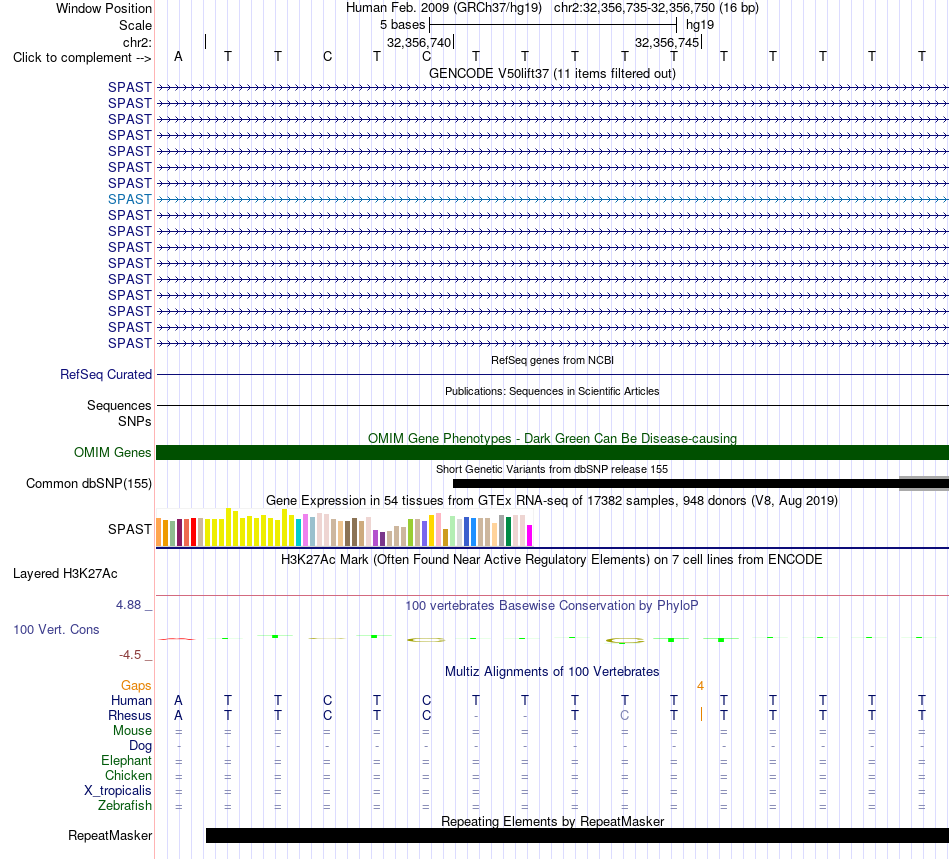Open '100 vertebrates Basewise Conservation by PhyloP' title
Viewport: 950px width, 859px height.
coord(552,605)
